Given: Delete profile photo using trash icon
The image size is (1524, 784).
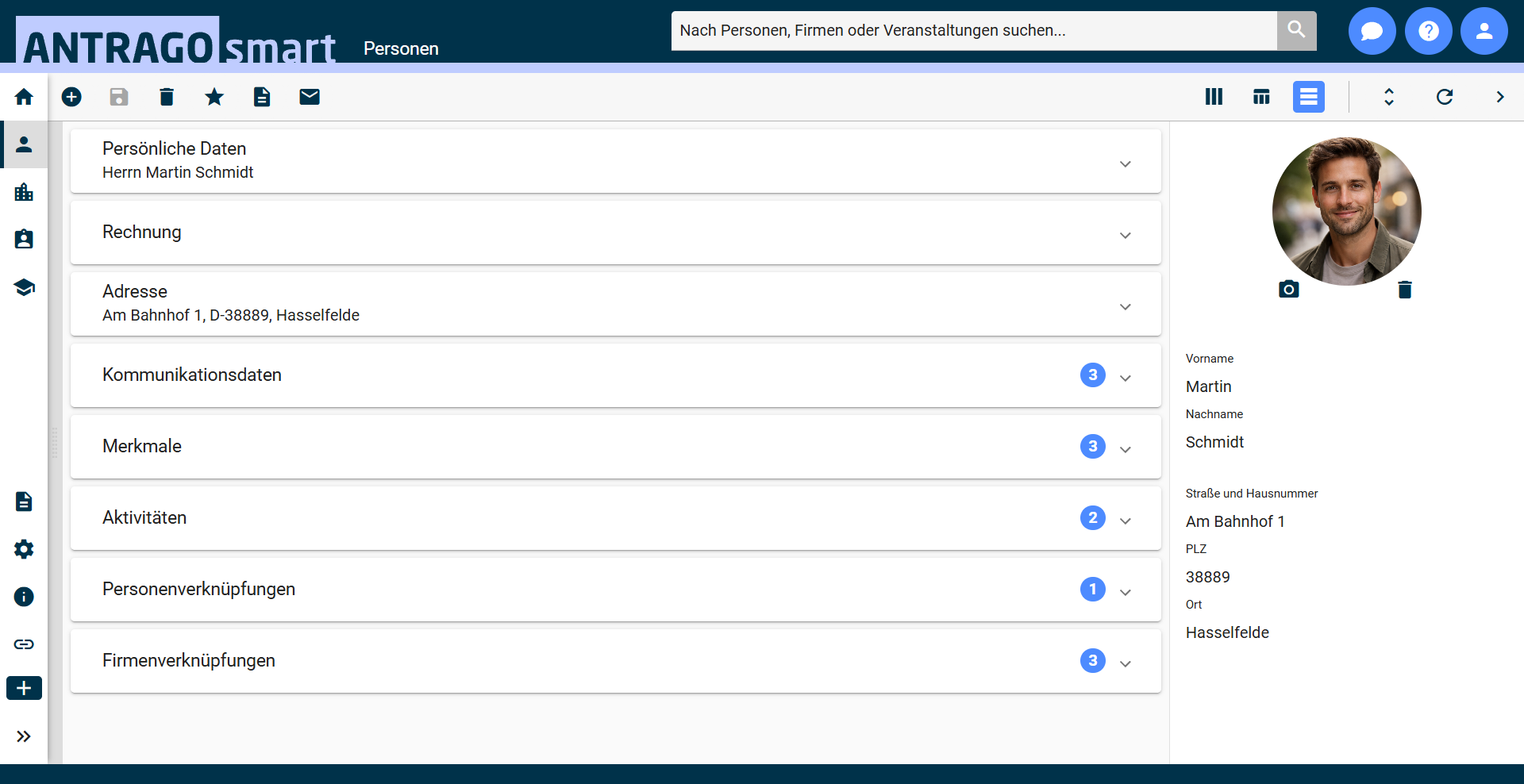Looking at the screenshot, I should click(1405, 290).
